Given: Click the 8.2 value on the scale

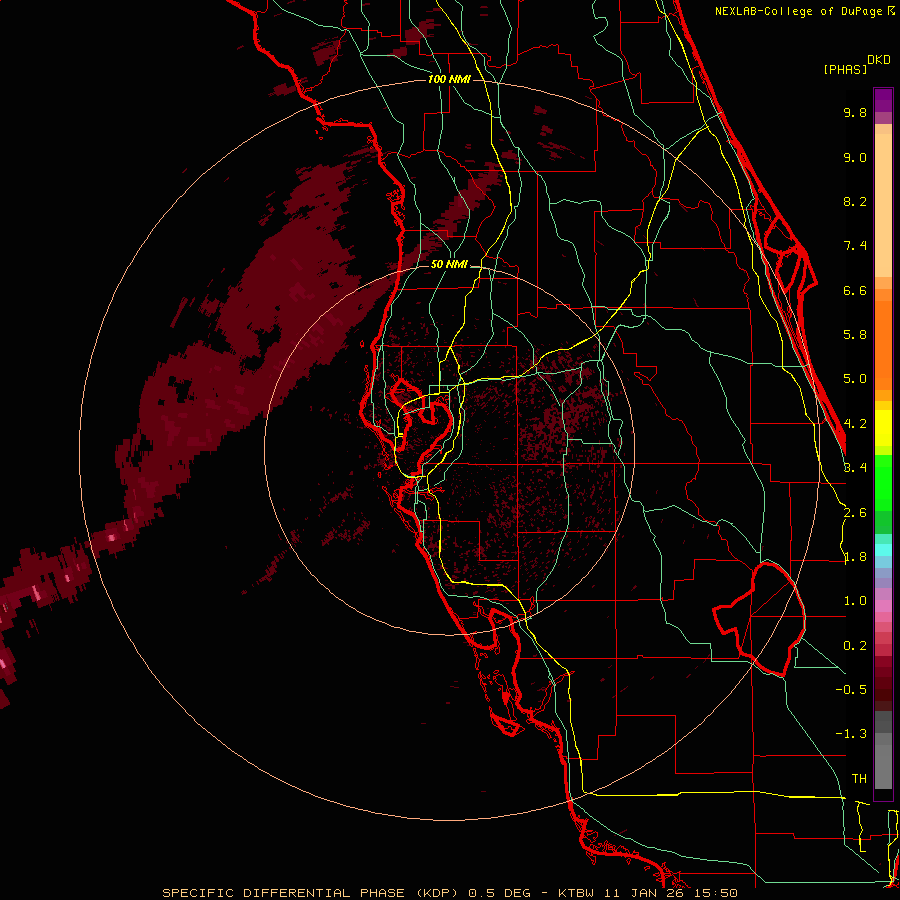Looking at the screenshot, I should coord(855,201).
